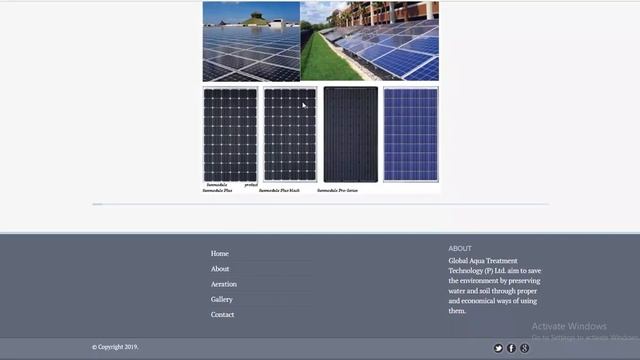
Task: Open the Gallery footer link
Action: pos(222,300)
